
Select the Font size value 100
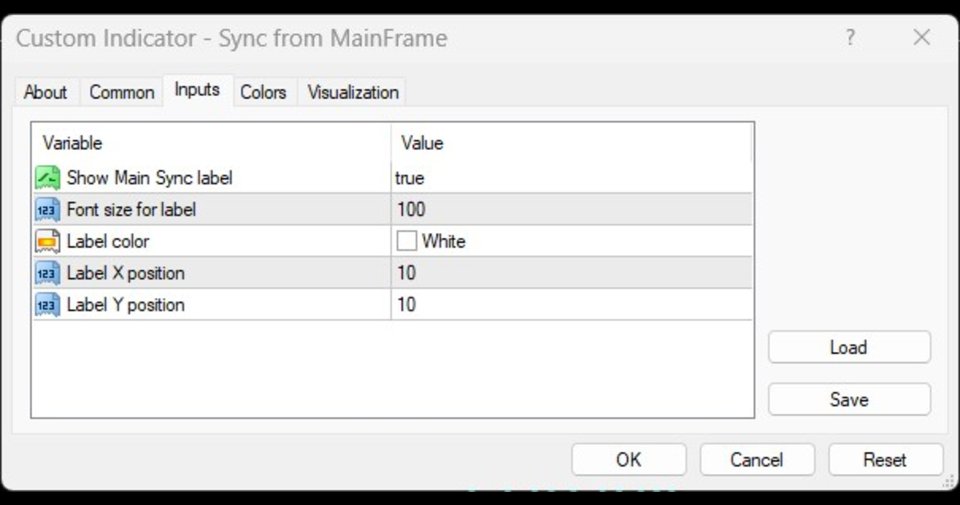click(571, 209)
